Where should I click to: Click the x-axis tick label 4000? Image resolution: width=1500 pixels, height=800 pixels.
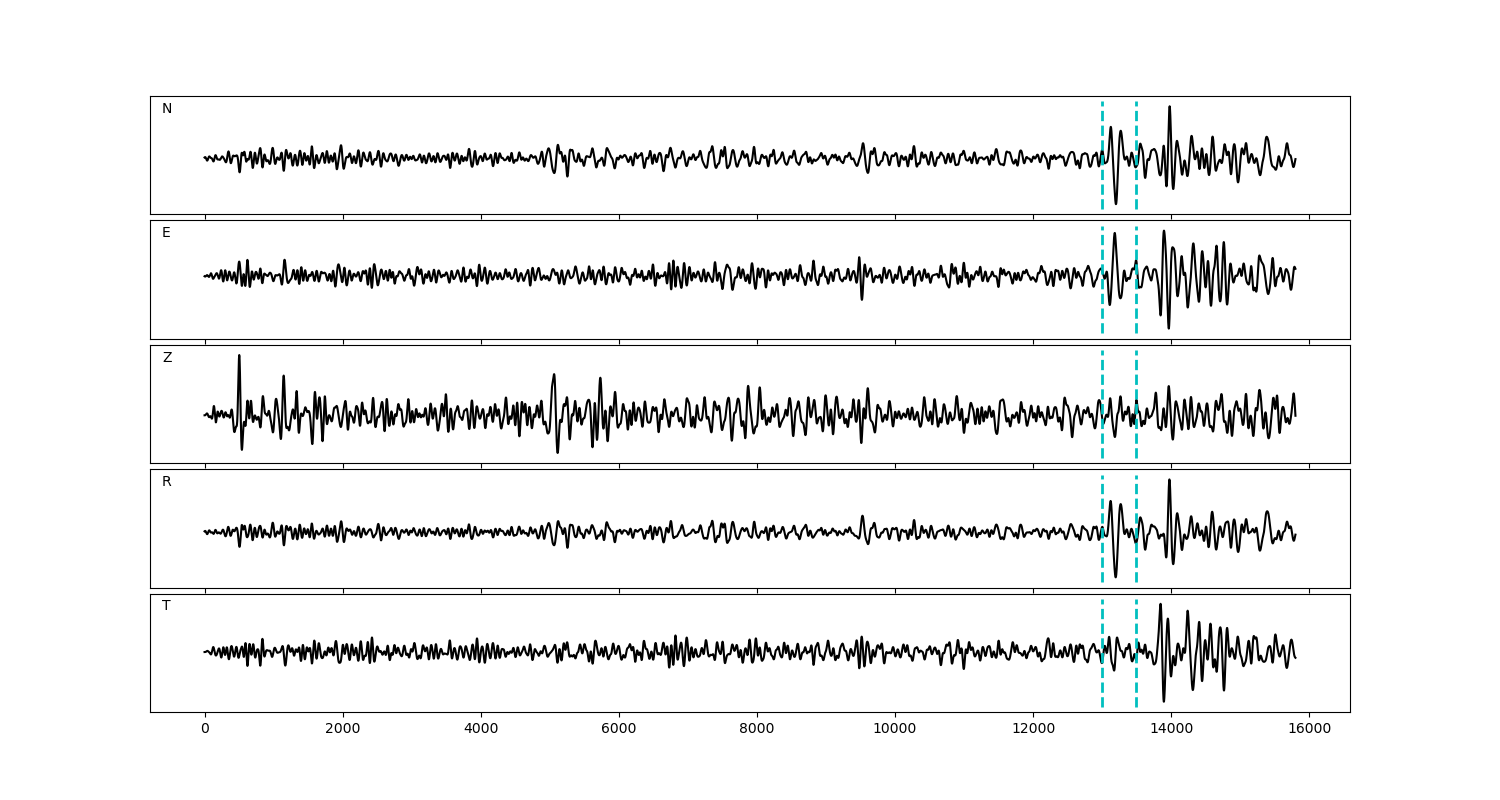(x=481, y=729)
